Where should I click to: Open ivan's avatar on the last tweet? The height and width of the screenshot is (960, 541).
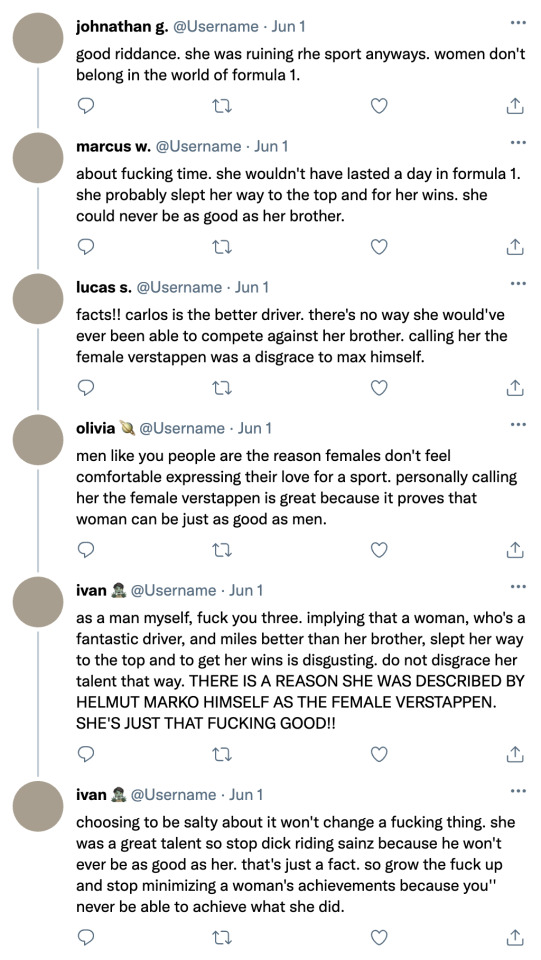38,806
